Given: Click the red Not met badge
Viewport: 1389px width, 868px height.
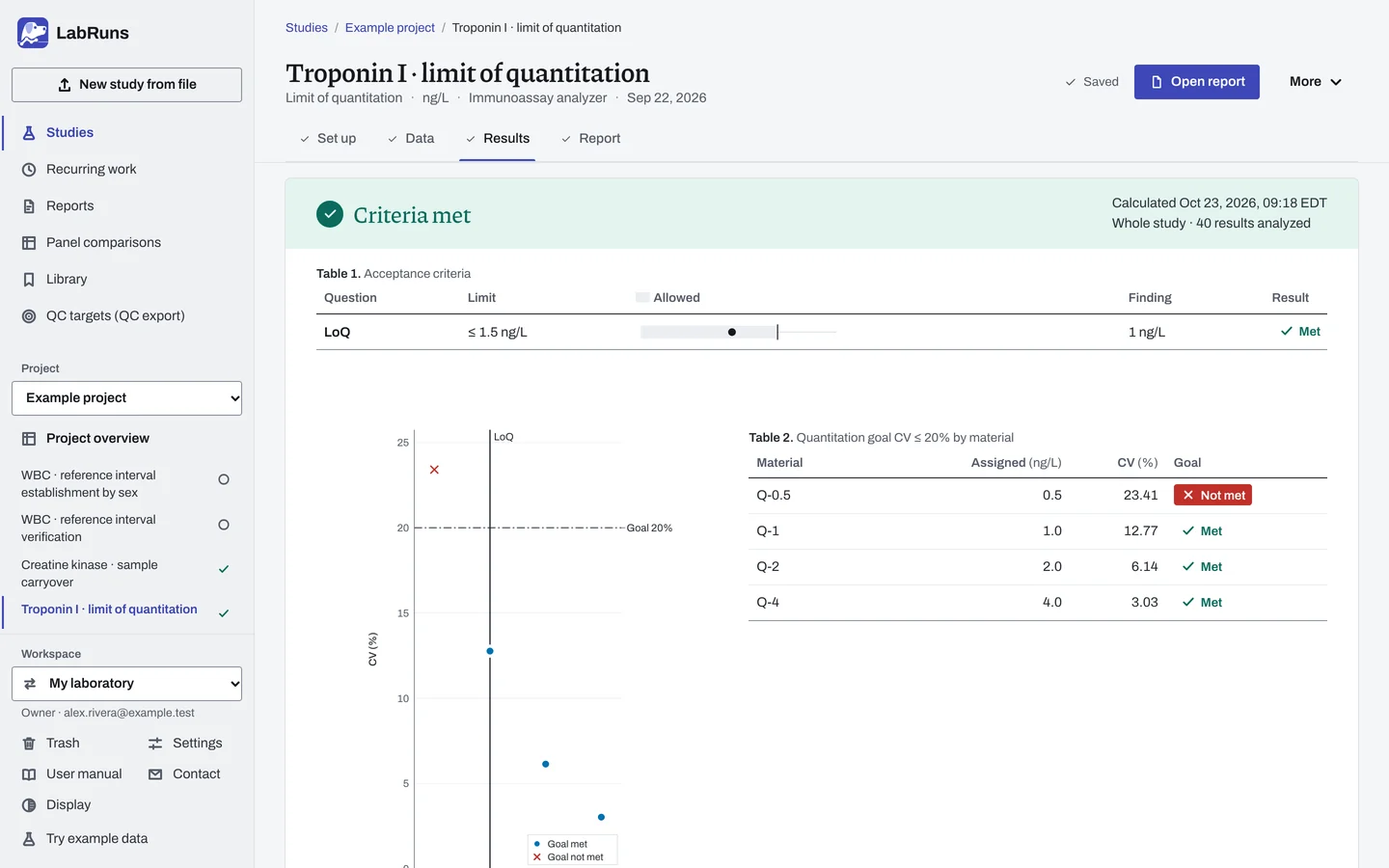Looking at the screenshot, I should (x=1212, y=496).
